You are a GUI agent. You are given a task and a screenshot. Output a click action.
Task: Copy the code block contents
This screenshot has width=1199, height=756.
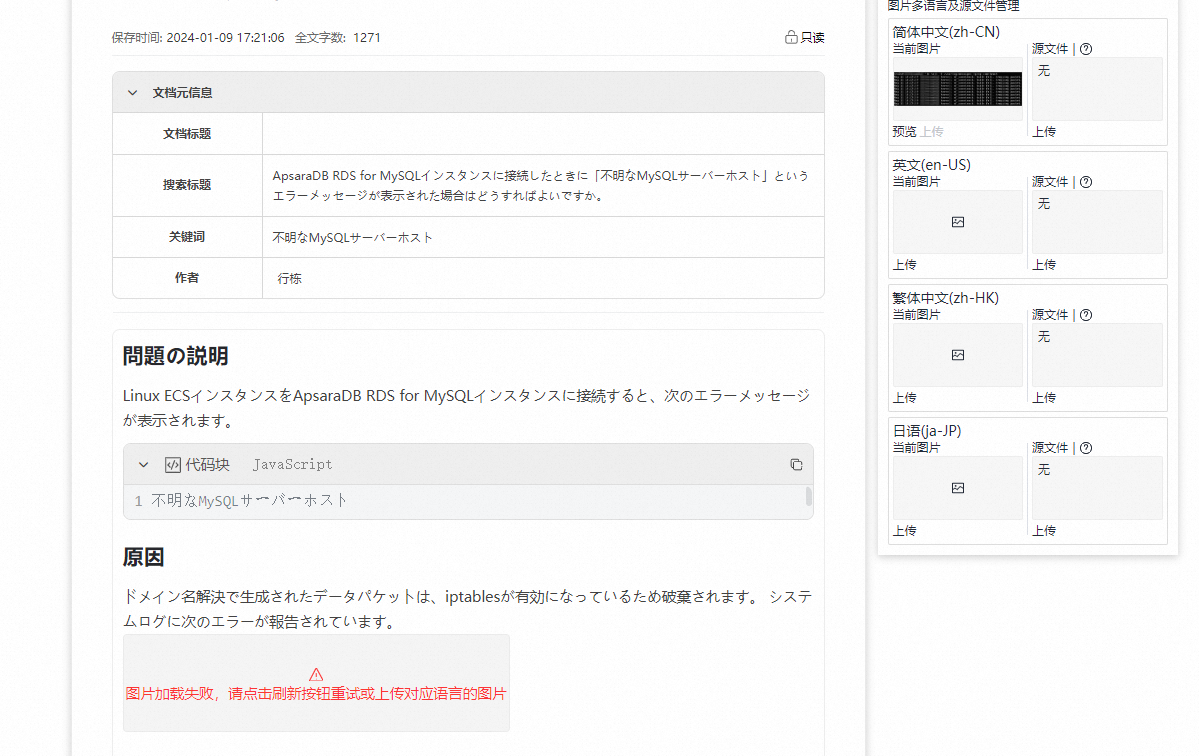click(796, 464)
